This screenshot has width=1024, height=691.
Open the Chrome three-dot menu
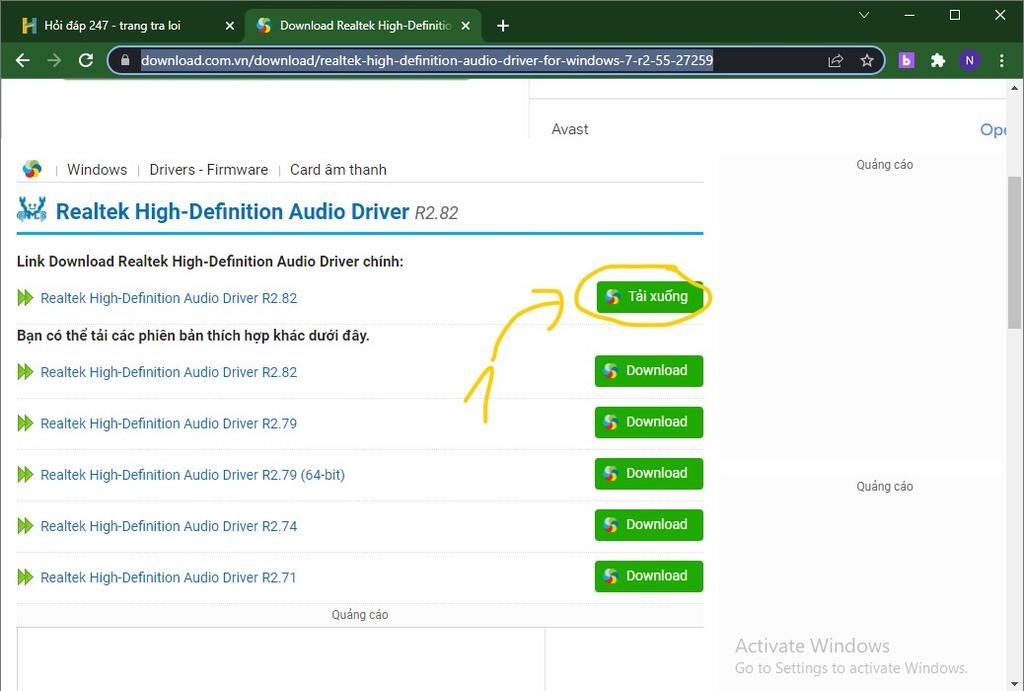(1002, 61)
